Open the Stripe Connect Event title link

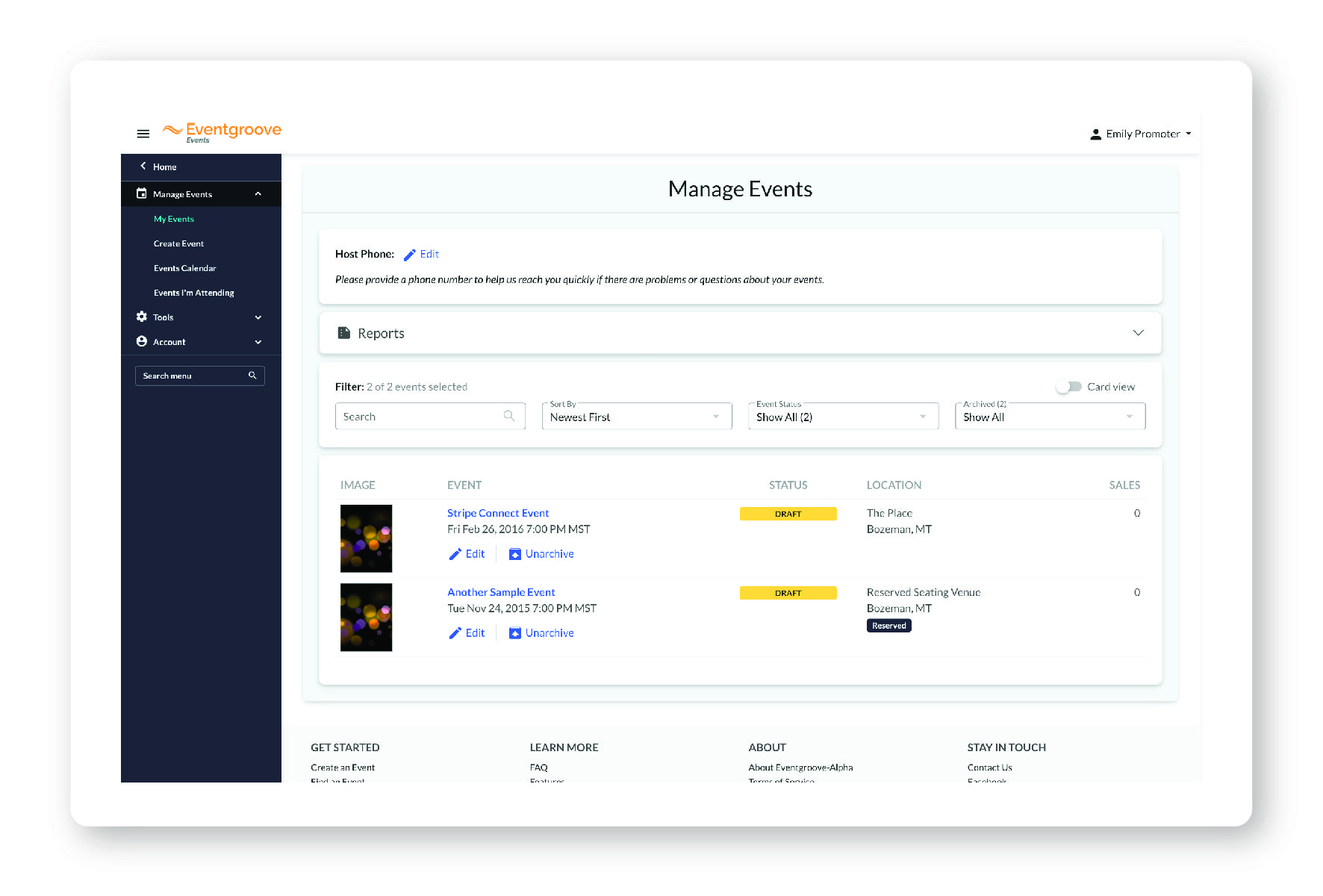point(498,513)
